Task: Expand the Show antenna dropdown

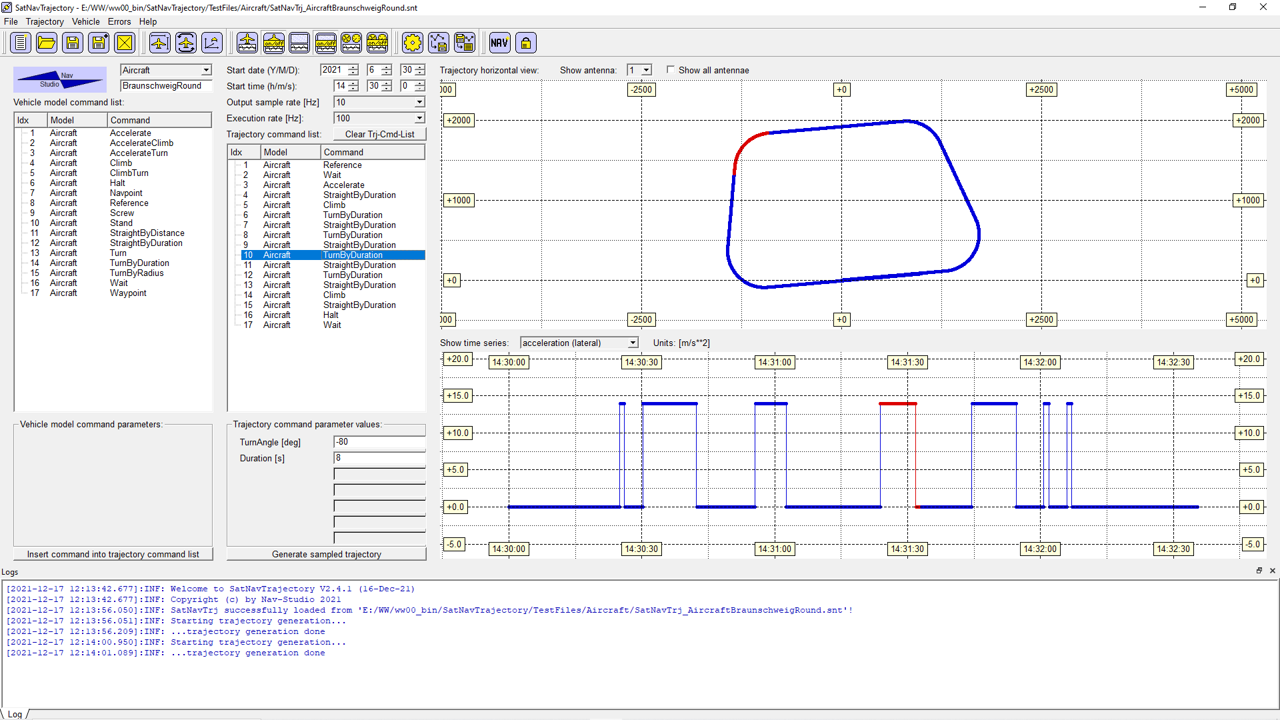Action: pos(646,70)
